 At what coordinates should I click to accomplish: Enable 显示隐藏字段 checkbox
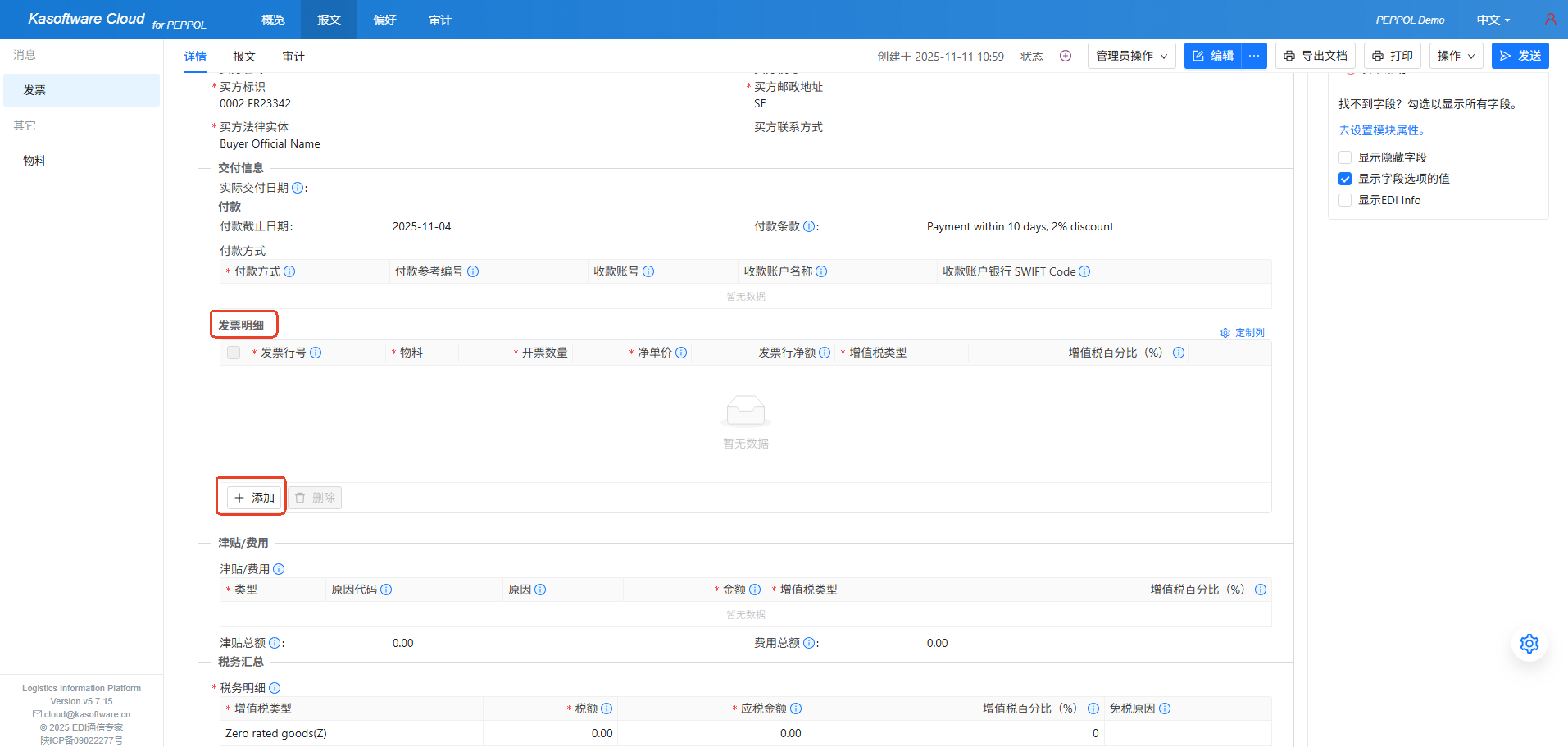(1345, 157)
